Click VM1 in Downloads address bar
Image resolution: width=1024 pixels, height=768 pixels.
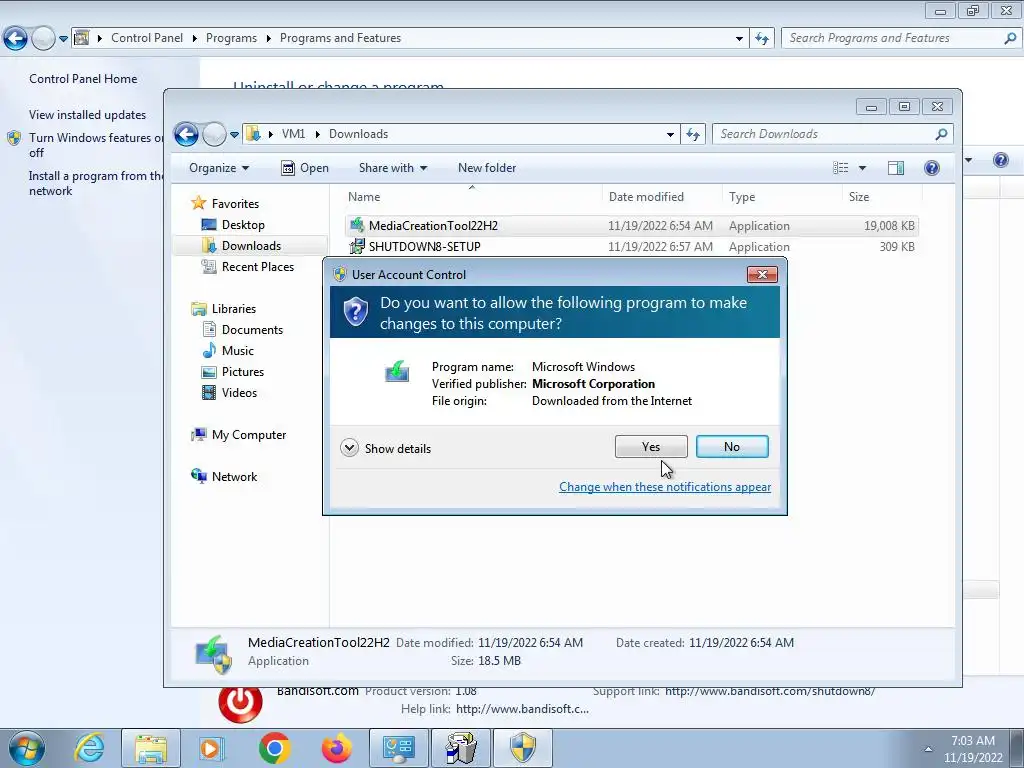(x=293, y=134)
